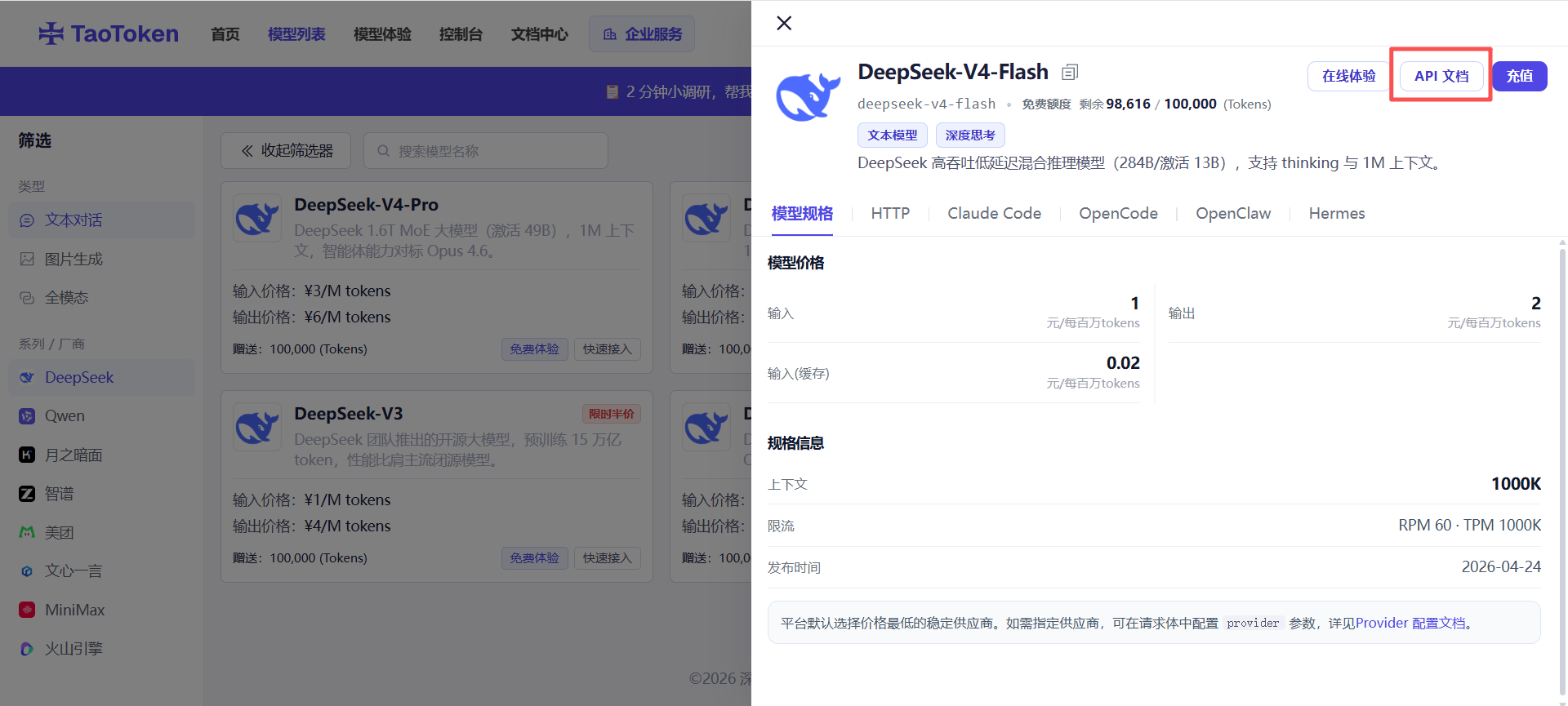Click the TaoToken logo

109,33
